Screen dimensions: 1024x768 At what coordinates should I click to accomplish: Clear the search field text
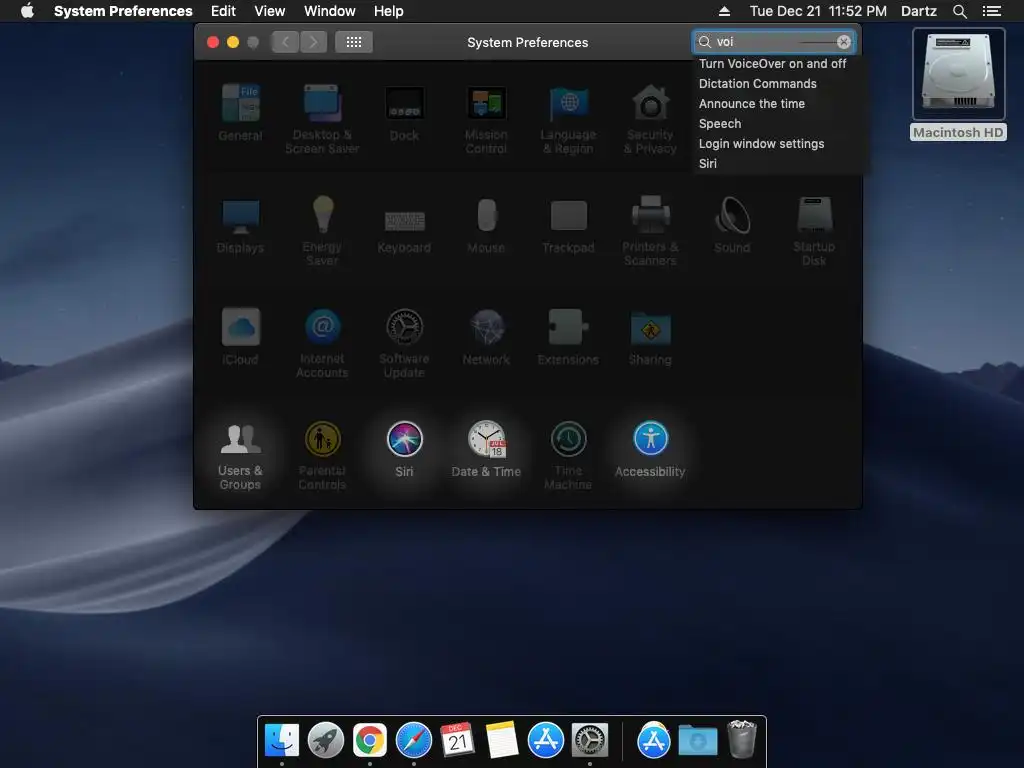click(844, 42)
